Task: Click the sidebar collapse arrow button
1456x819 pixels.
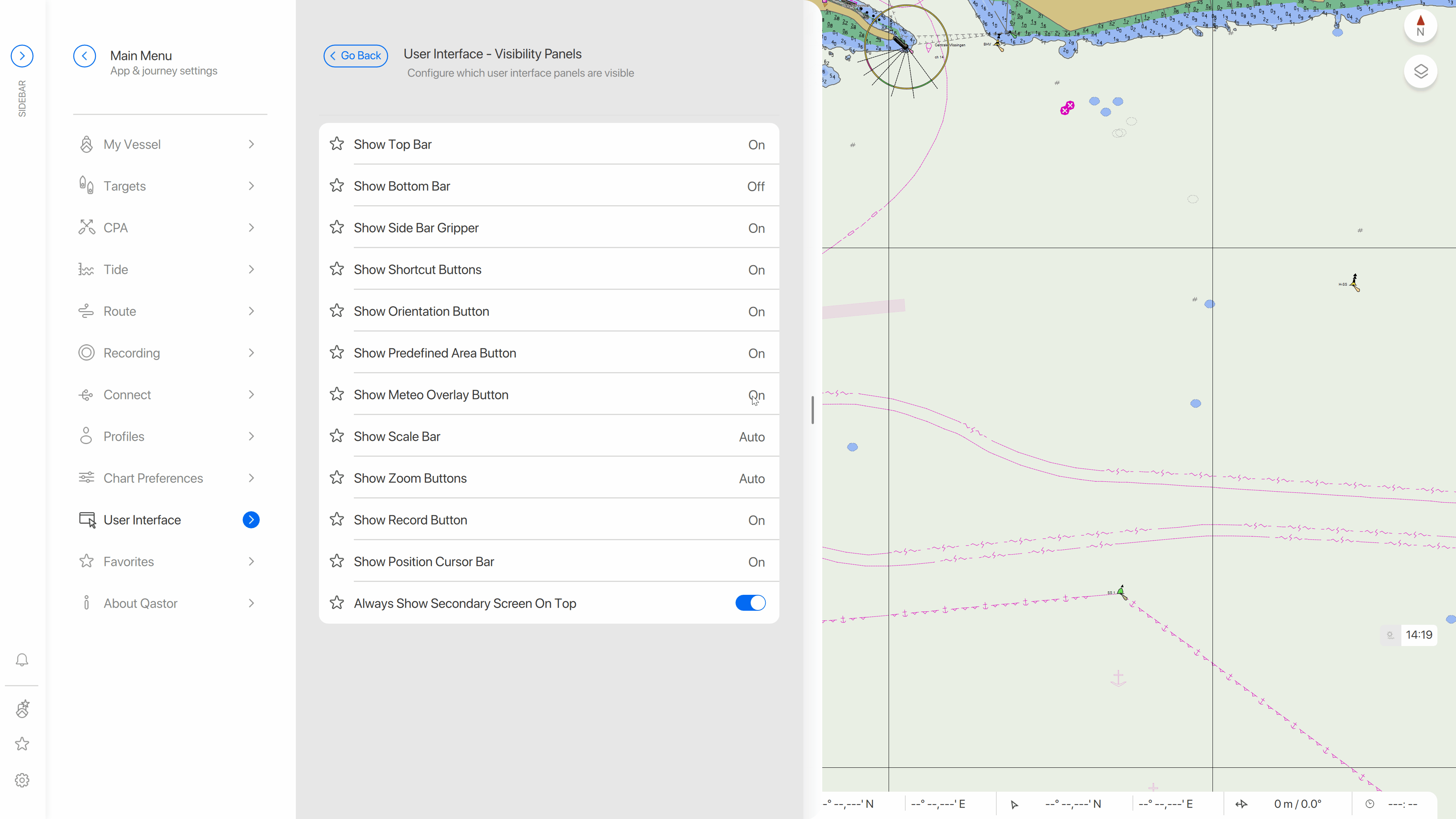Action: pyautogui.click(x=22, y=55)
